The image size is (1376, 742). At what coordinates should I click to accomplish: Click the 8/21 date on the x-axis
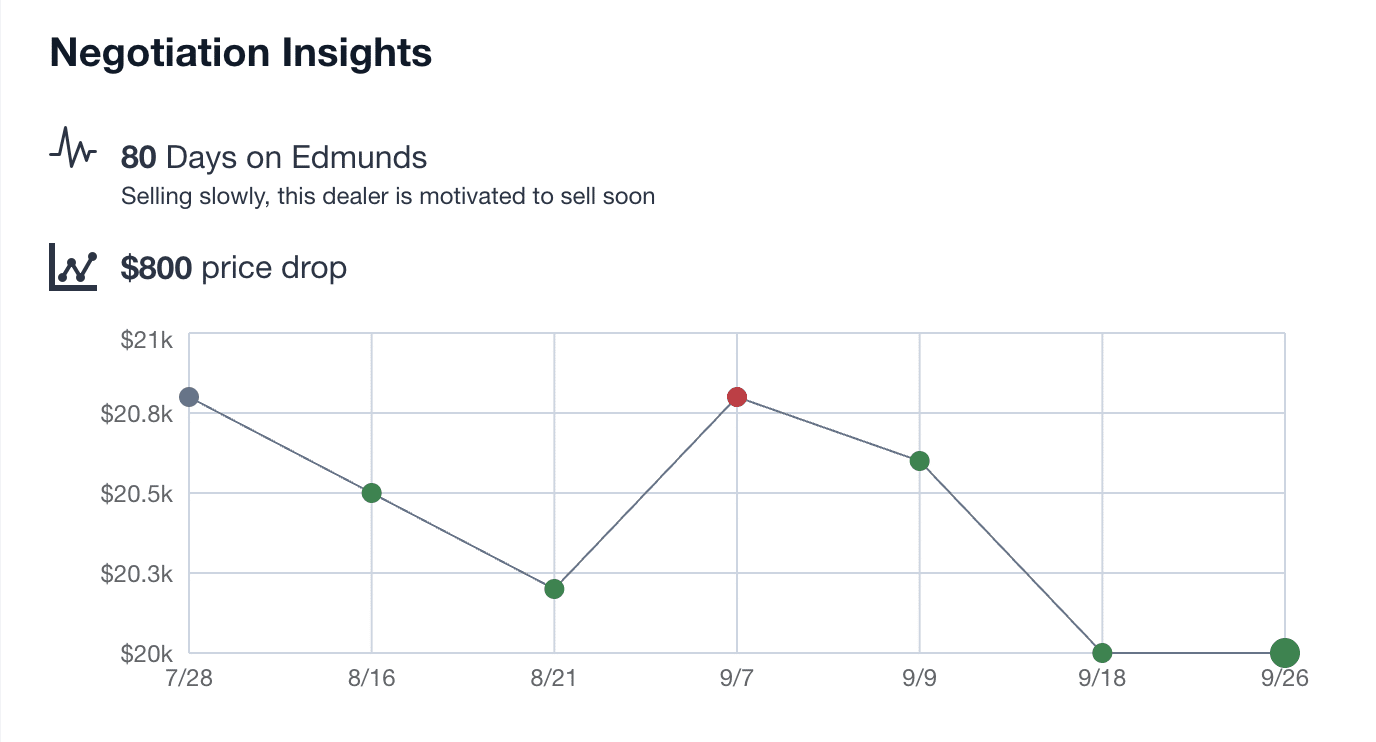coord(554,678)
